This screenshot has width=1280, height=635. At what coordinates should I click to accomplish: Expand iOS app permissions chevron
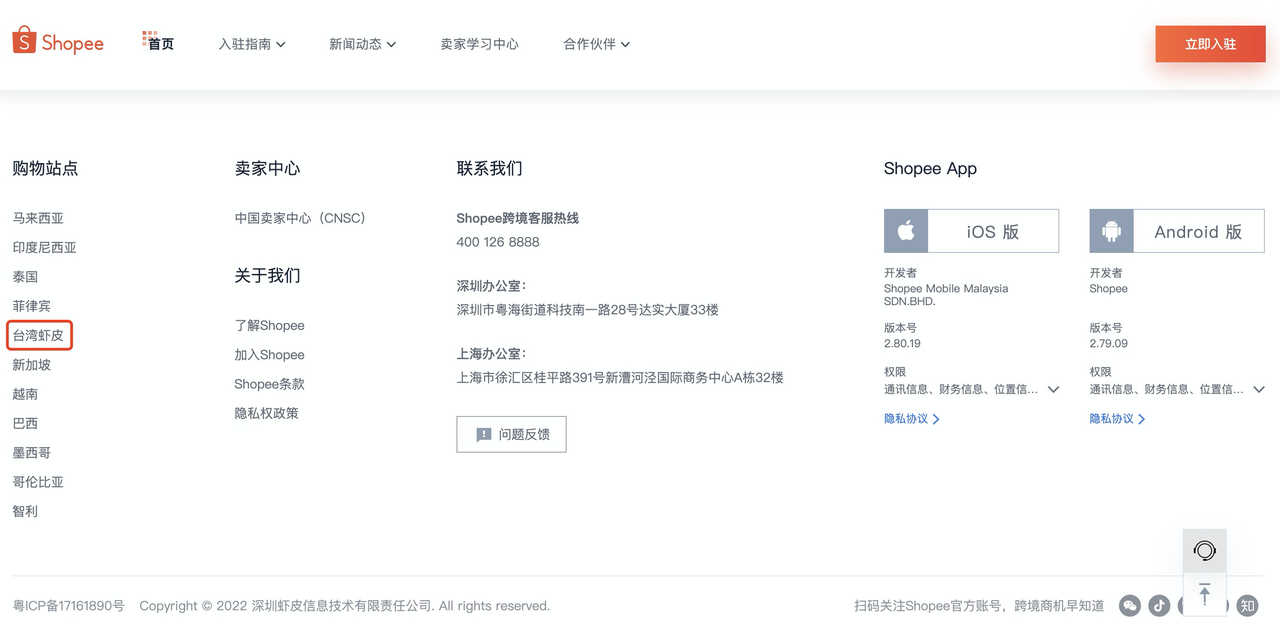coord(1053,389)
